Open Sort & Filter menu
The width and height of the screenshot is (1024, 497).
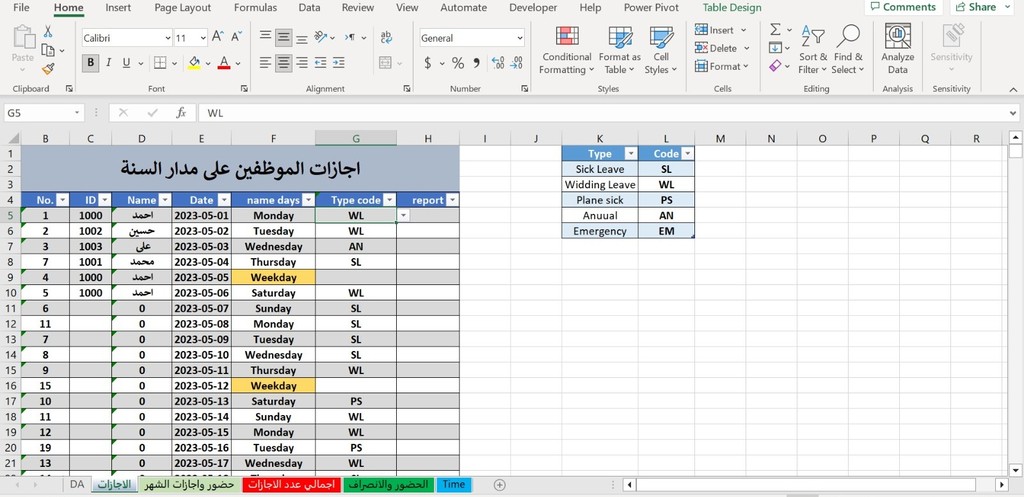click(813, 50)
